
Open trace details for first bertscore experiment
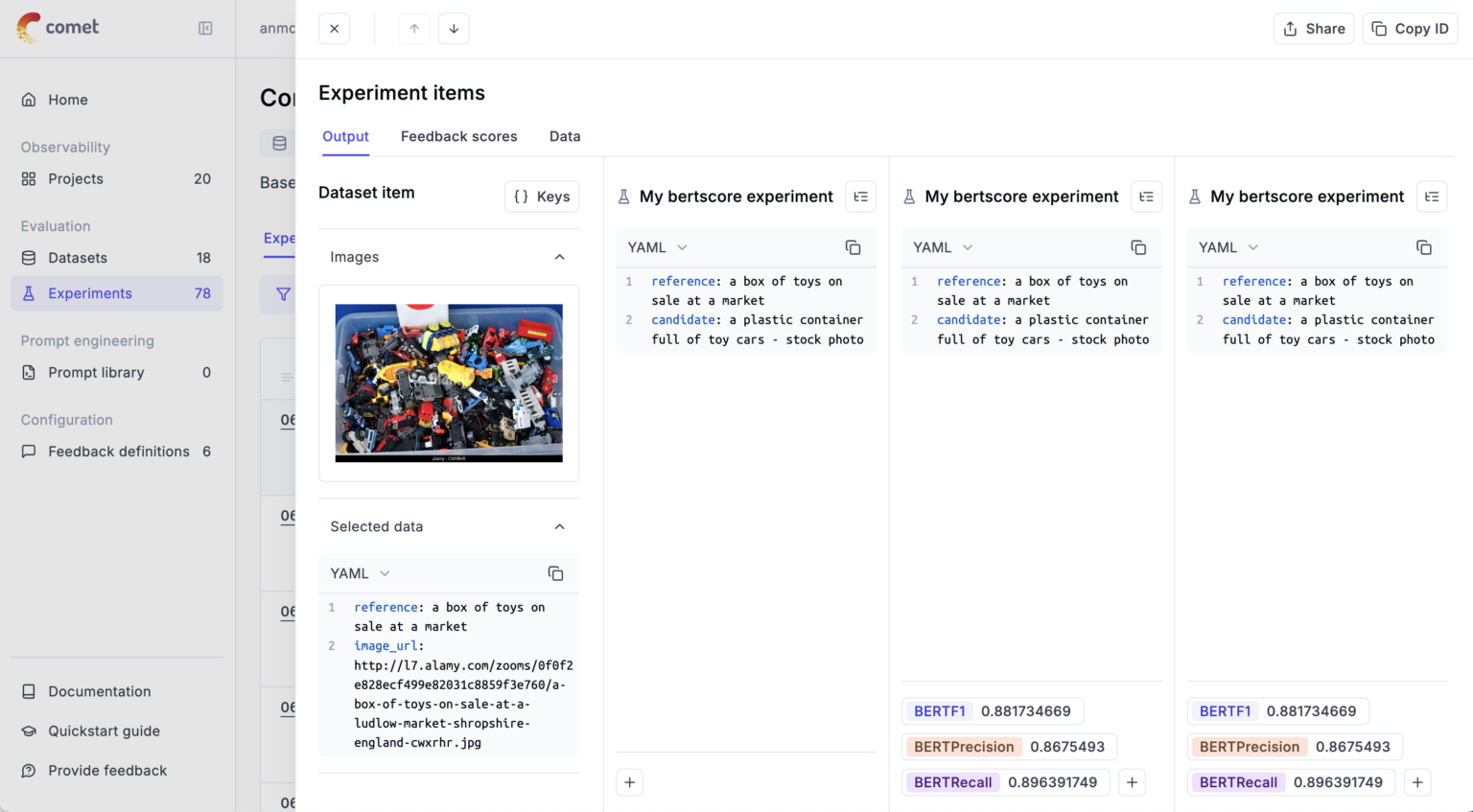(x=860, y=197)
